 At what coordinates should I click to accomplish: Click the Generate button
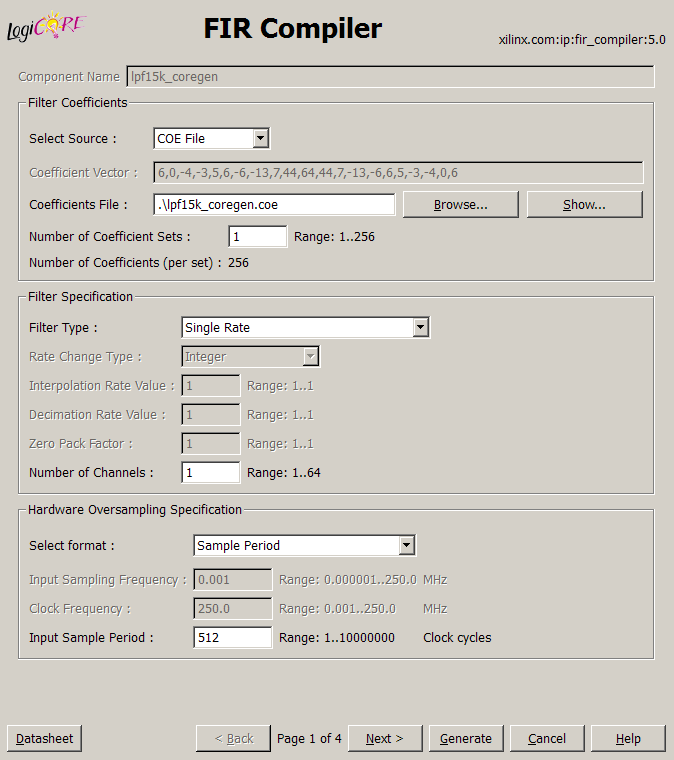coord(466,739)
